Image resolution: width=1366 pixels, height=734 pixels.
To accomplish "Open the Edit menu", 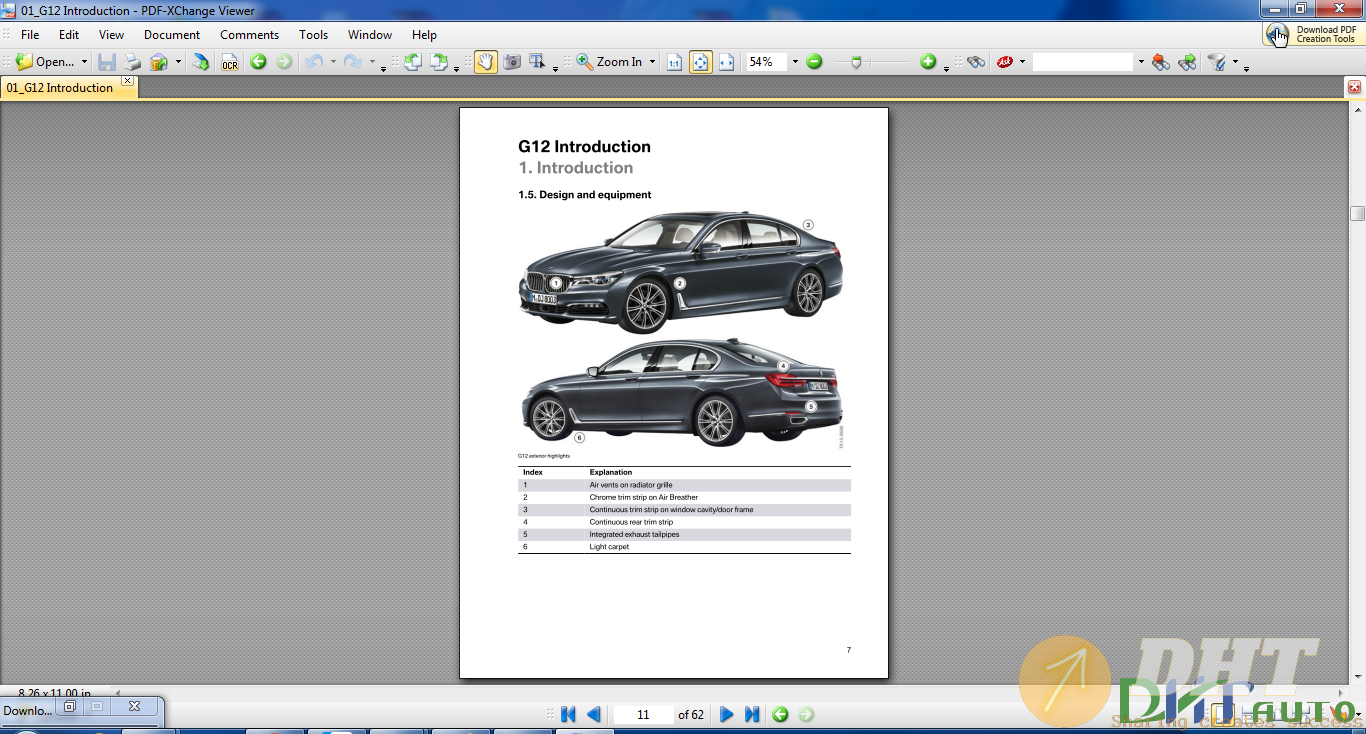I will (68, 34).
